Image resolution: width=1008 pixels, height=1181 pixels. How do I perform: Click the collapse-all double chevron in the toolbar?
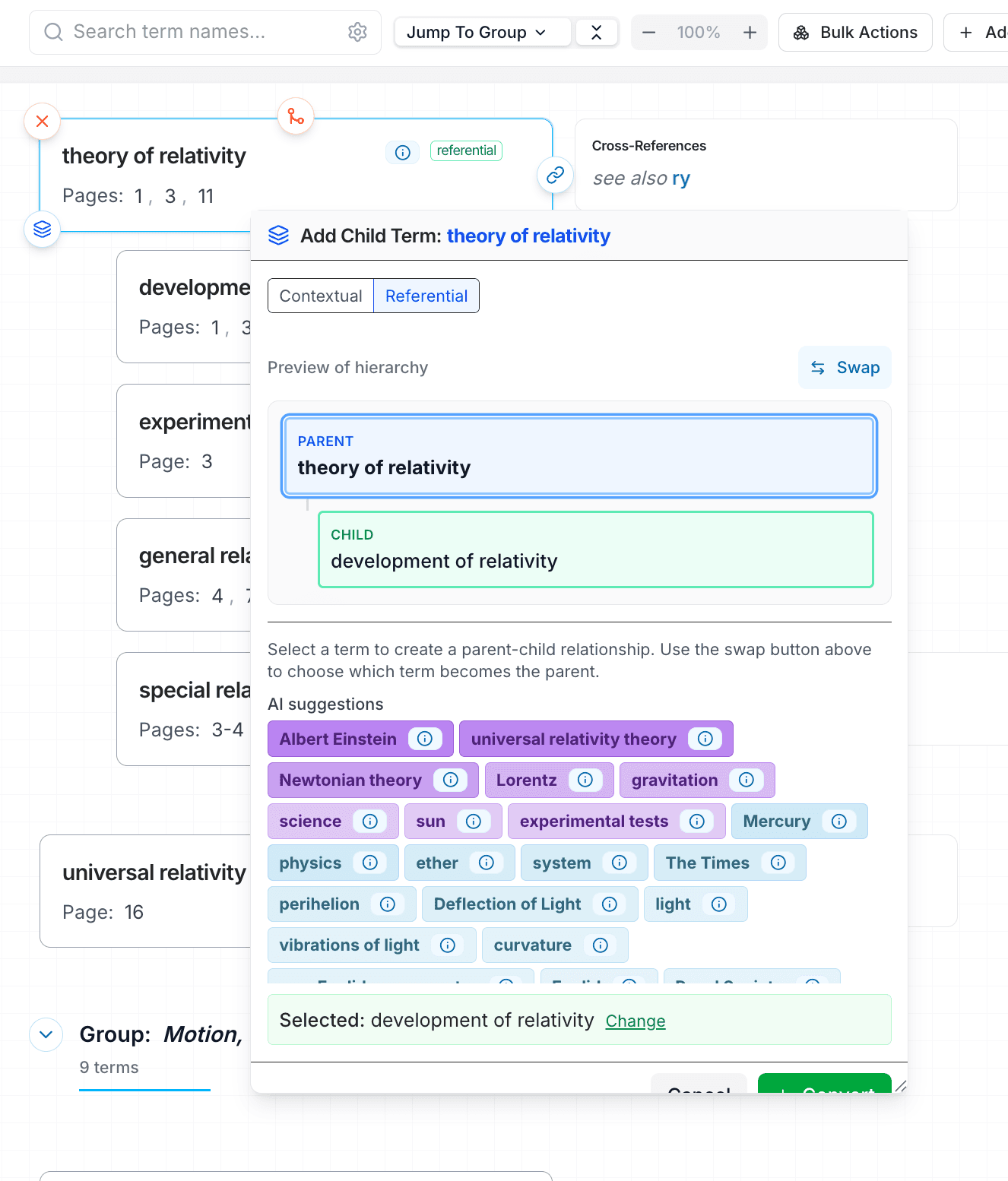coord(597,32)
